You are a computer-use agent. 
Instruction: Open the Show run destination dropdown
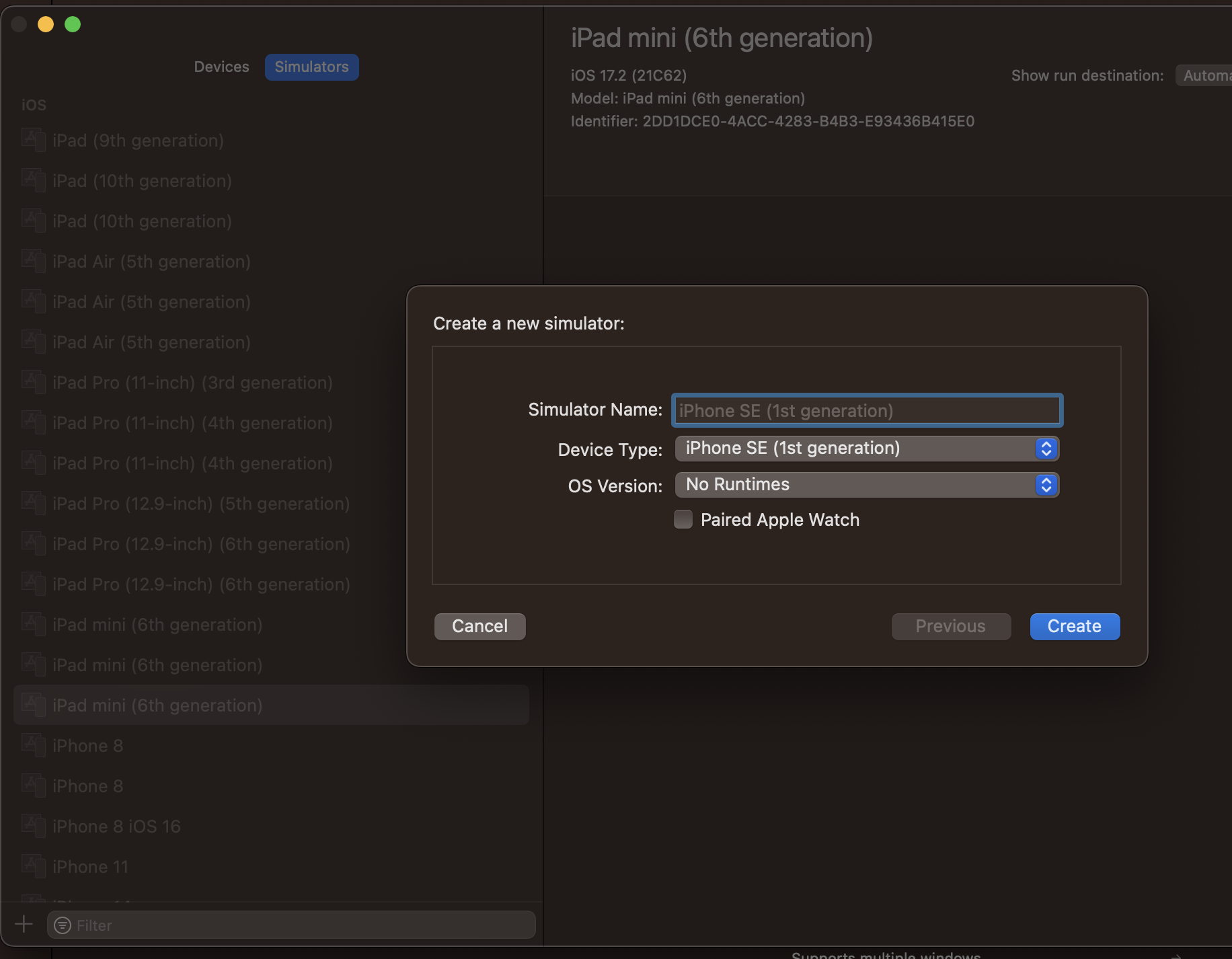click(x=1204, y=75)
